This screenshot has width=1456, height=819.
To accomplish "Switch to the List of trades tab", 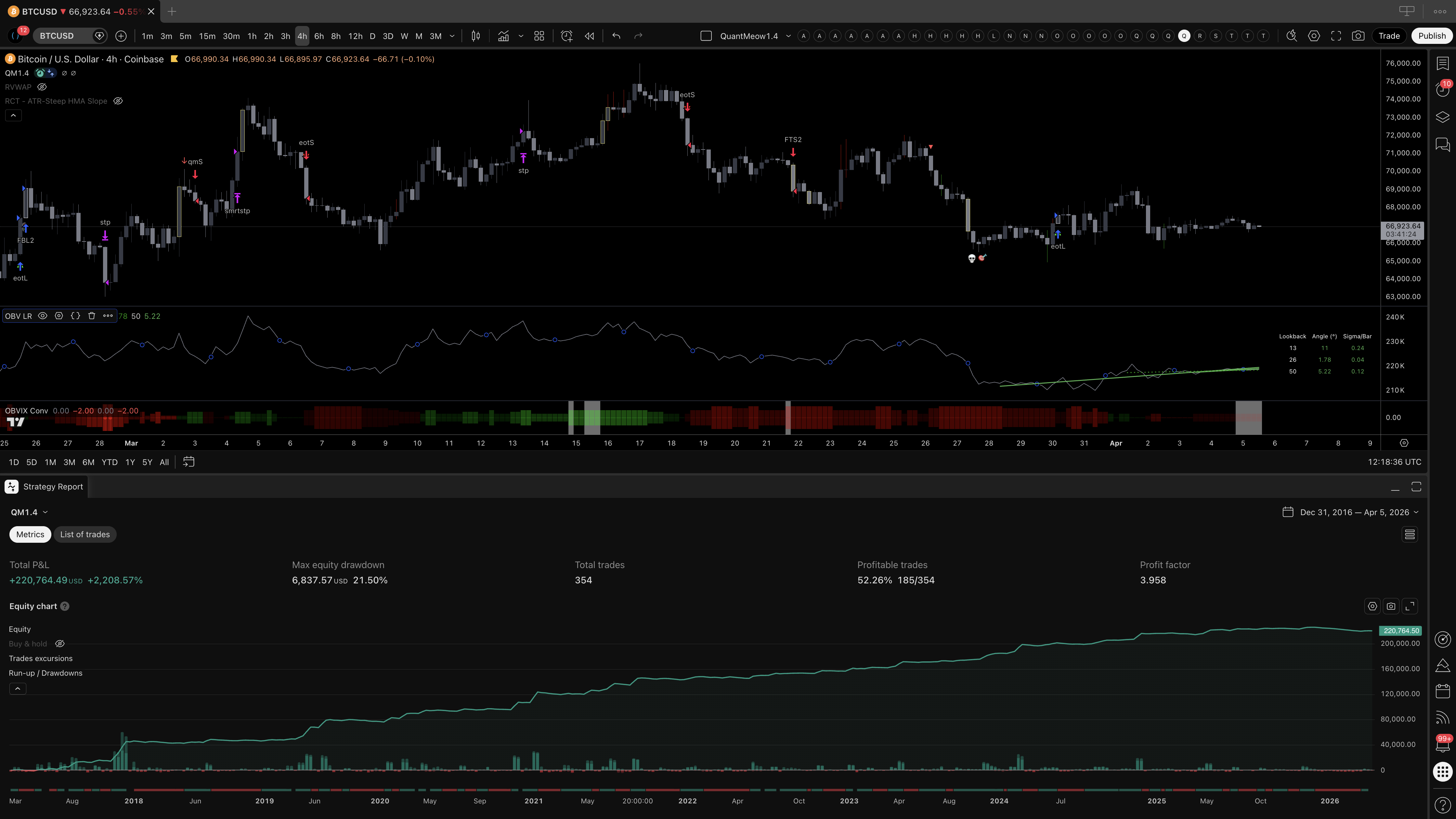I will pos(85,534).
